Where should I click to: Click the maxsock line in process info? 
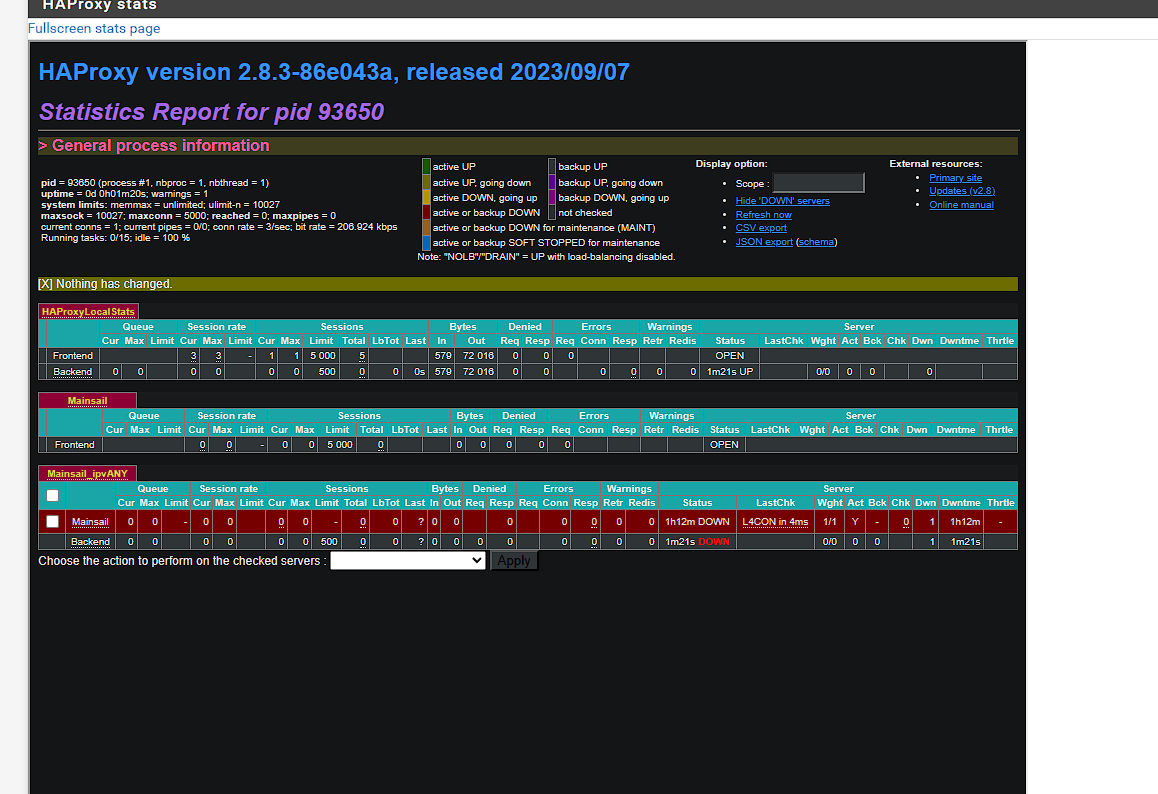[x=188, y=216]
